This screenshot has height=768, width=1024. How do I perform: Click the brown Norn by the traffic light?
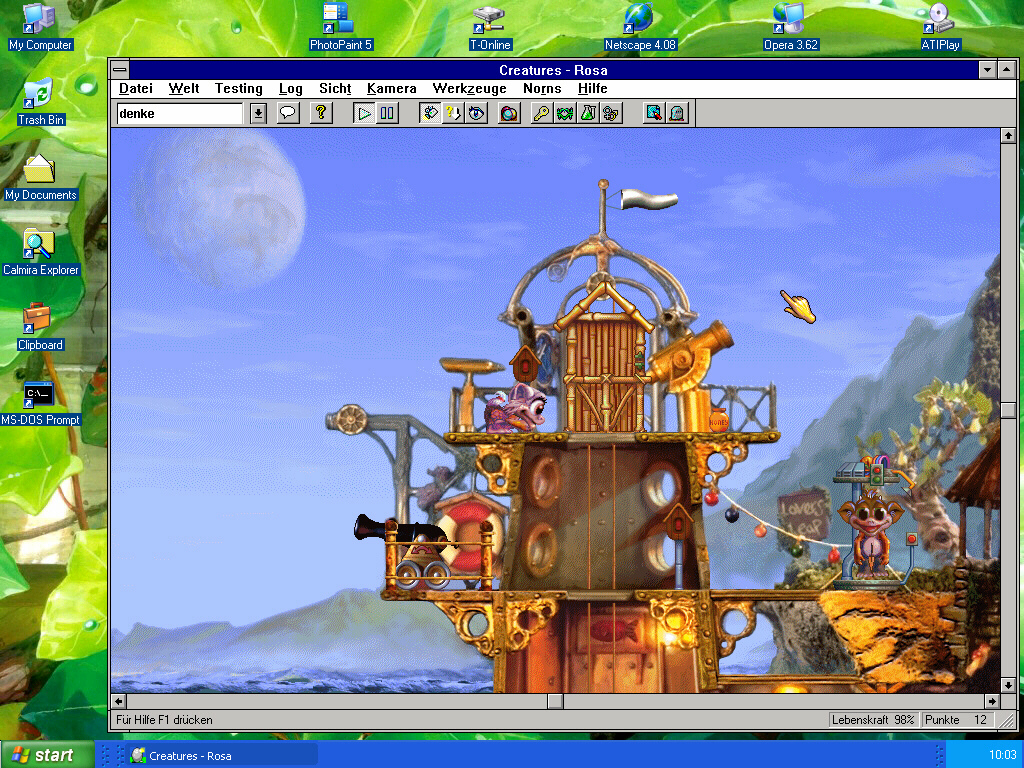[x=872, y=536]
